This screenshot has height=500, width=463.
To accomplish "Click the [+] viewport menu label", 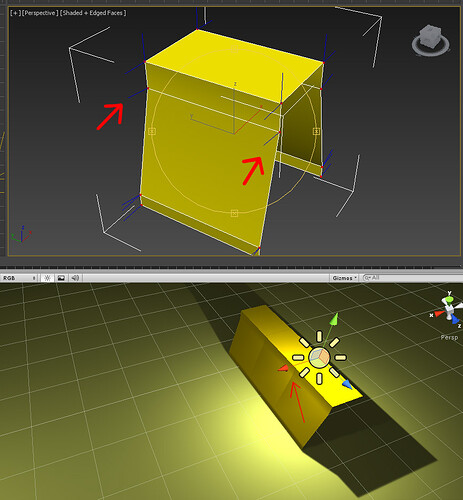I will click(15, 13).
